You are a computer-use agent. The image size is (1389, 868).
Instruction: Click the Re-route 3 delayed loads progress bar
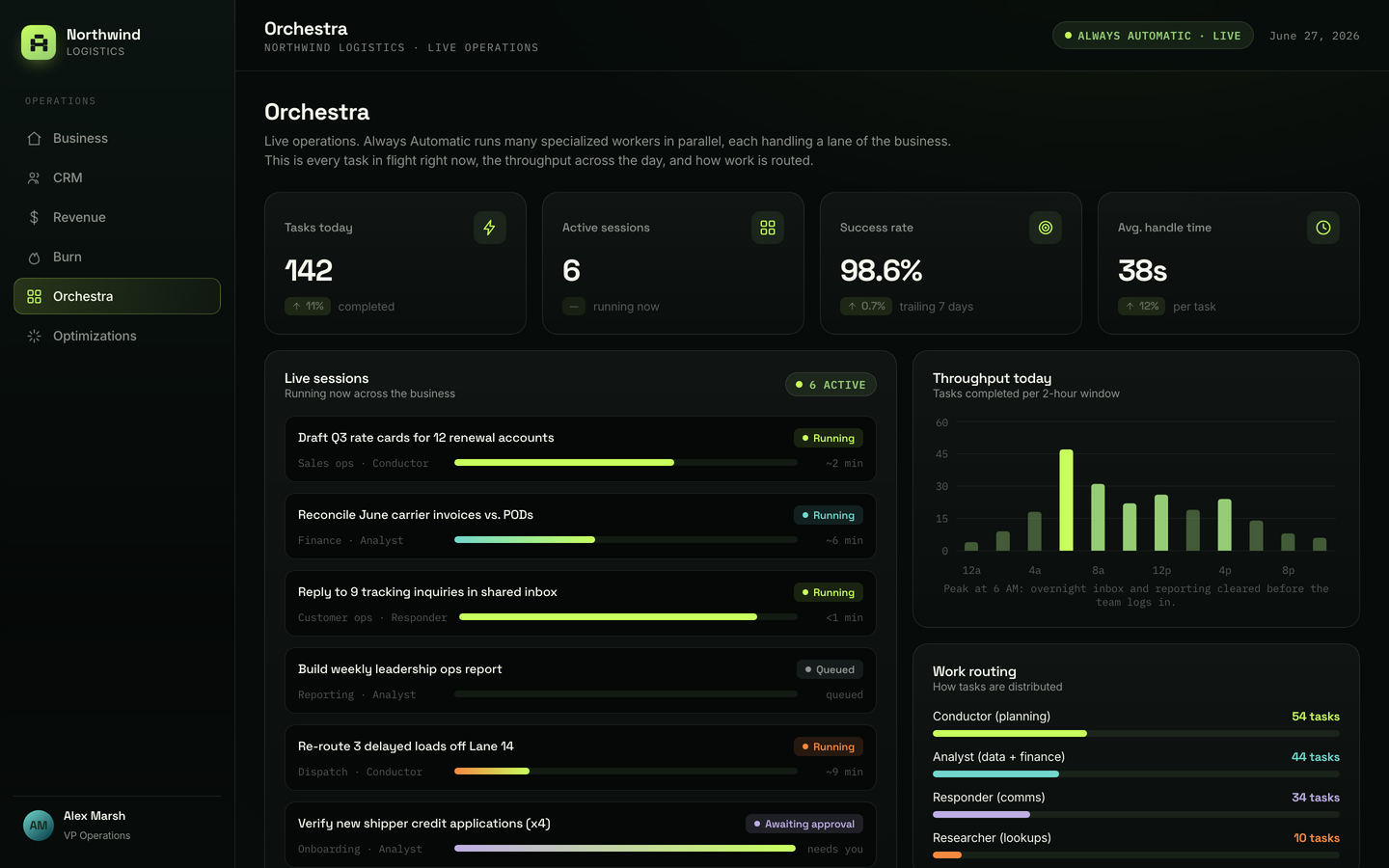tap(626, 772)
